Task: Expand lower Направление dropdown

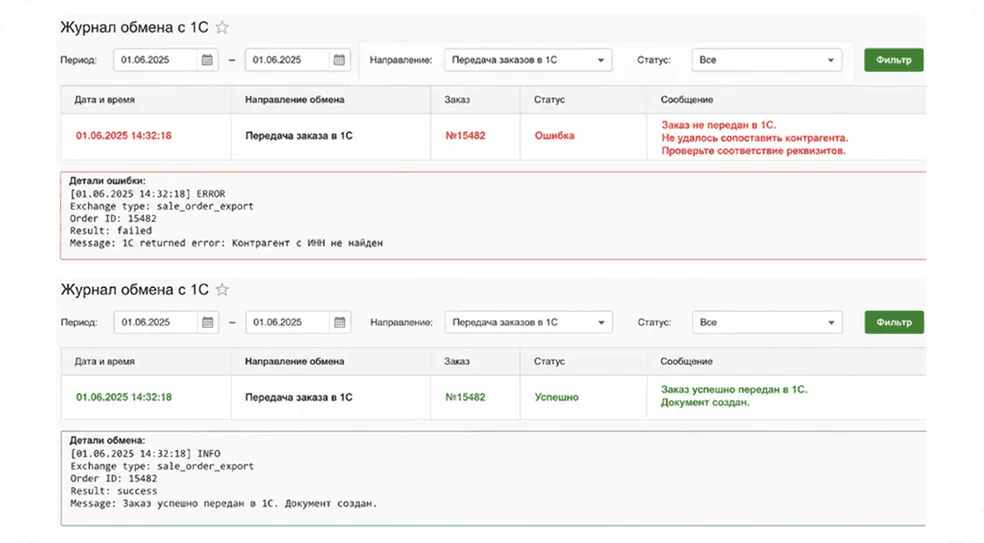Action: (528, 322)
